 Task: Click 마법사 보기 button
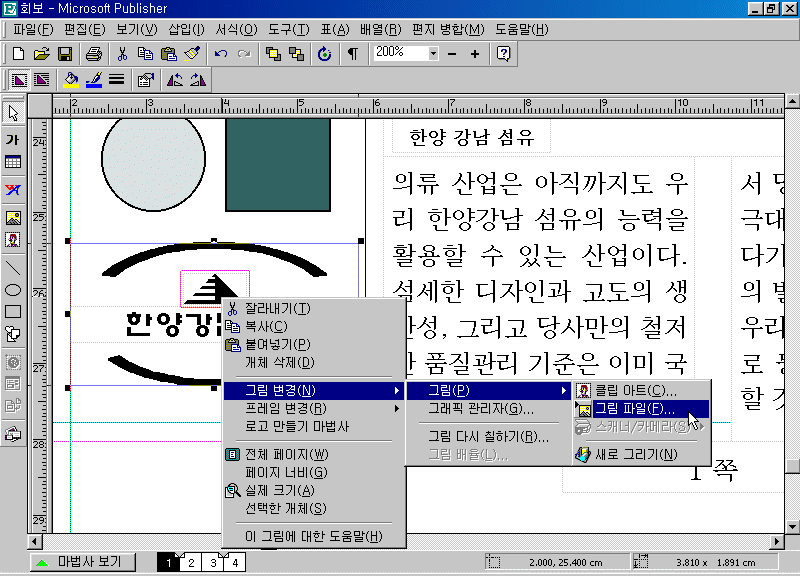click(x=83, y=562)
